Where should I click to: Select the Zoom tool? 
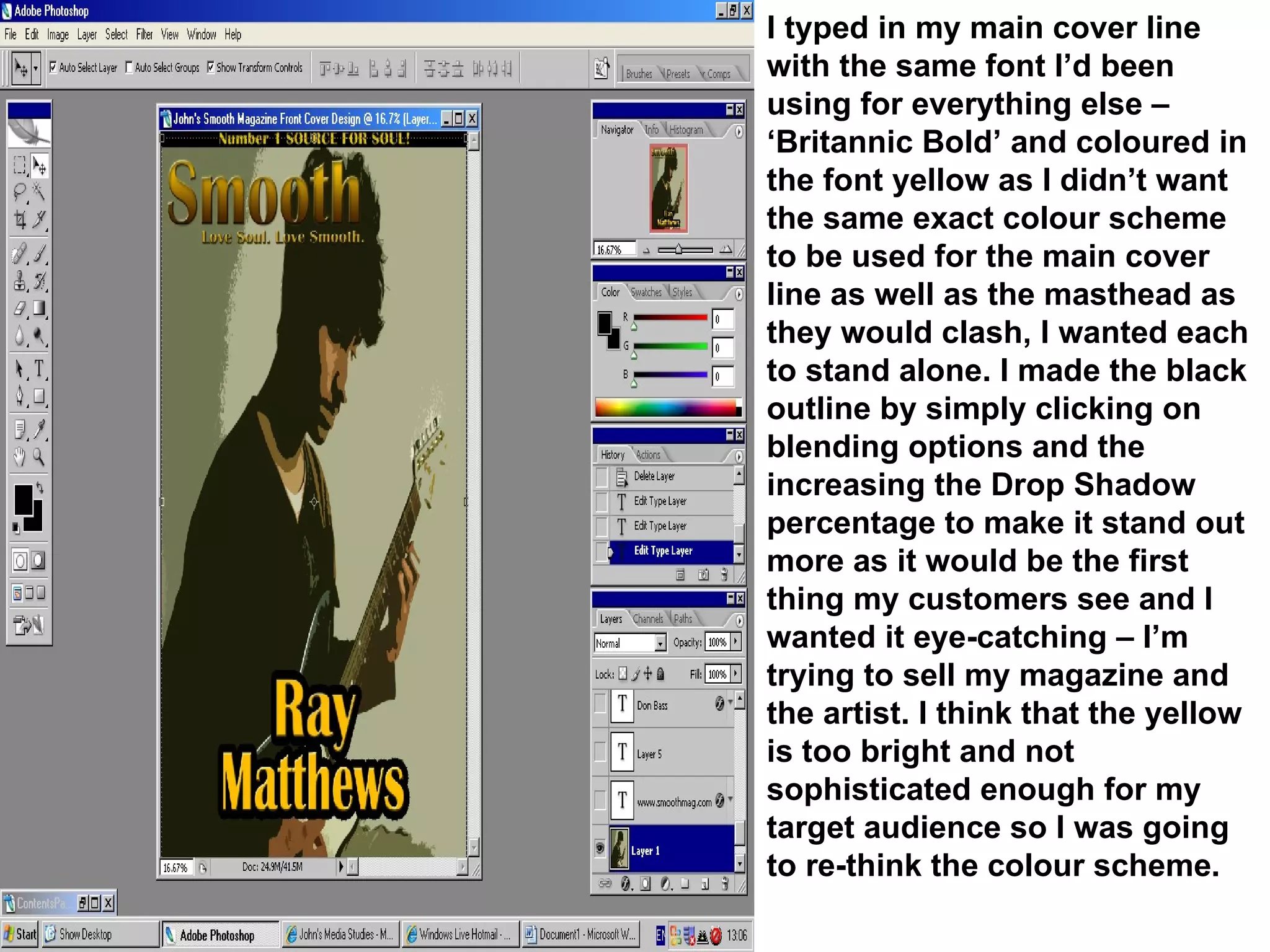pyautogui.click(x=39, y=457)
